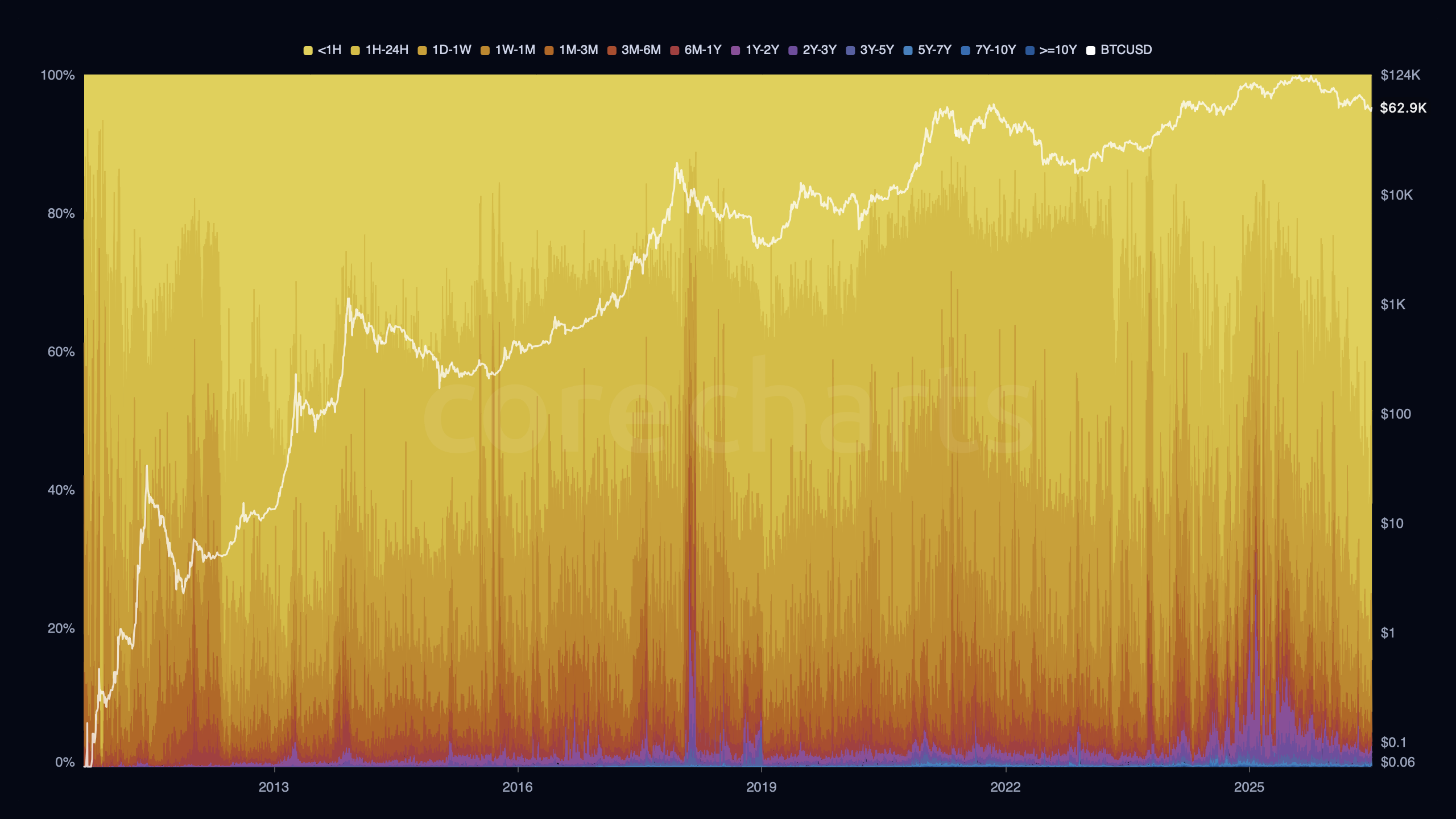Hide the 1M-3M series via legend label
1456x819 pixels.
pyautogui.click(x=578, y=50)
